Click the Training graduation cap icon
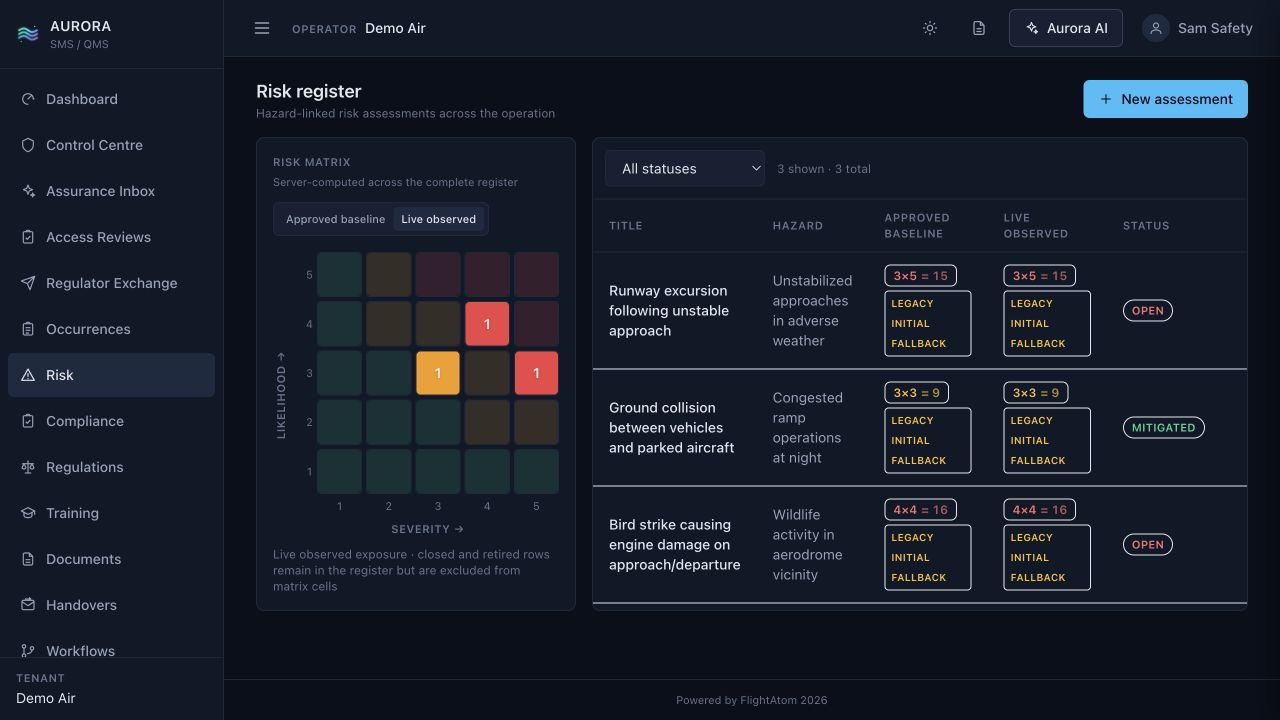1280x720 pixels. point(28,513)
